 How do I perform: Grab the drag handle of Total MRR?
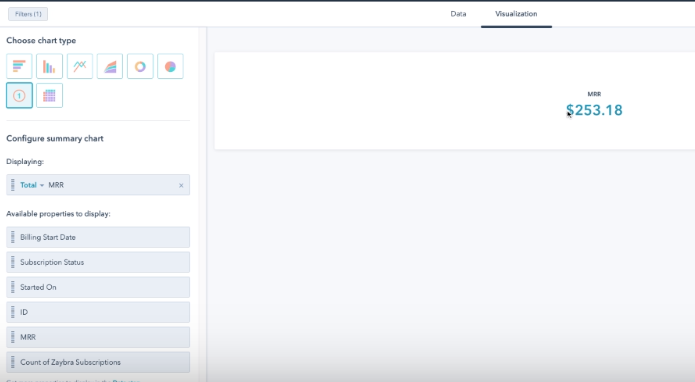12,185
